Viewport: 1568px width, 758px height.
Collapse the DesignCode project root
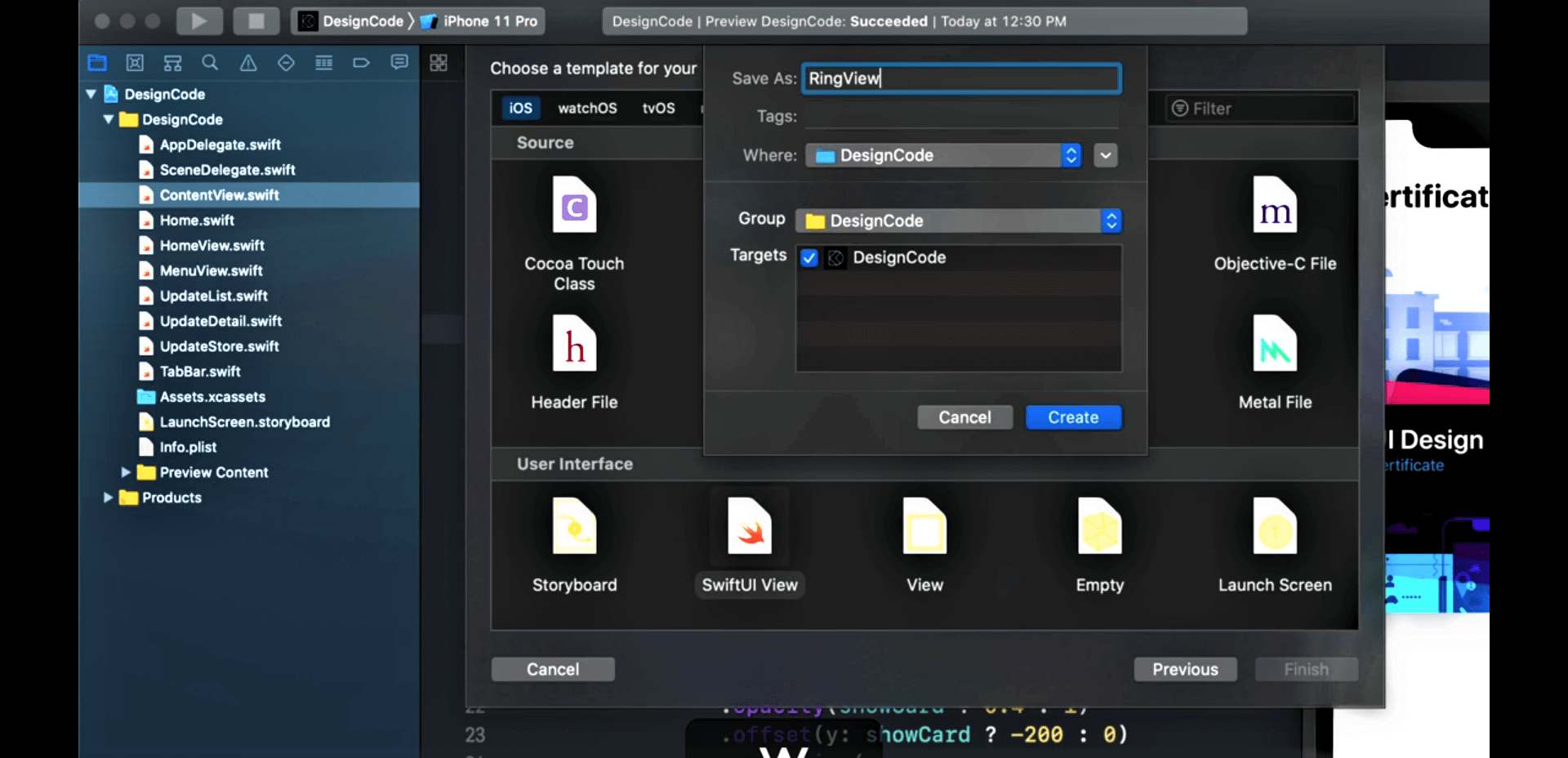pyautogui.click(x=91, y=94)
